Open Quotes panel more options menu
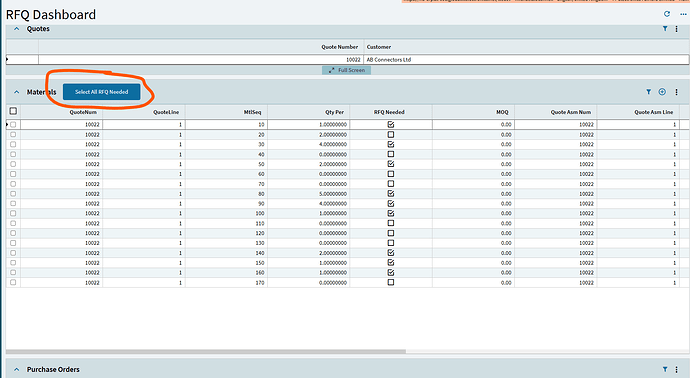Screen dimensions: 690x378 click(676, 29)
